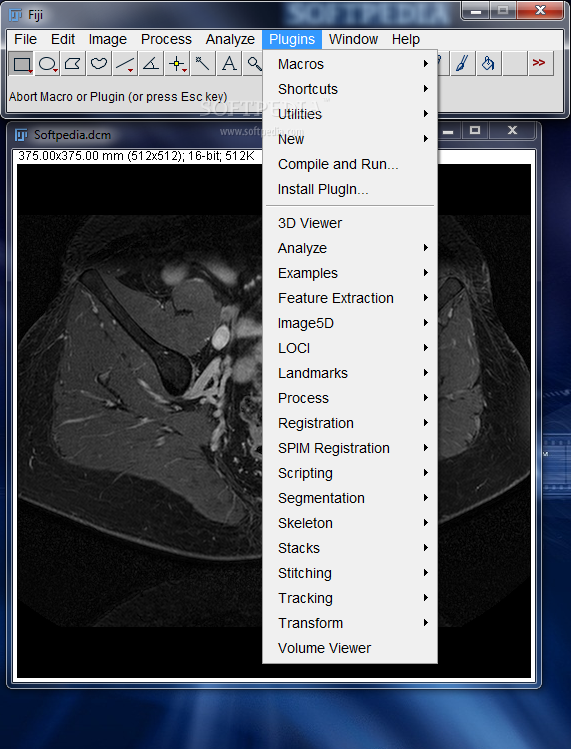Expand the Utilities submenu

tap(350, 114)
